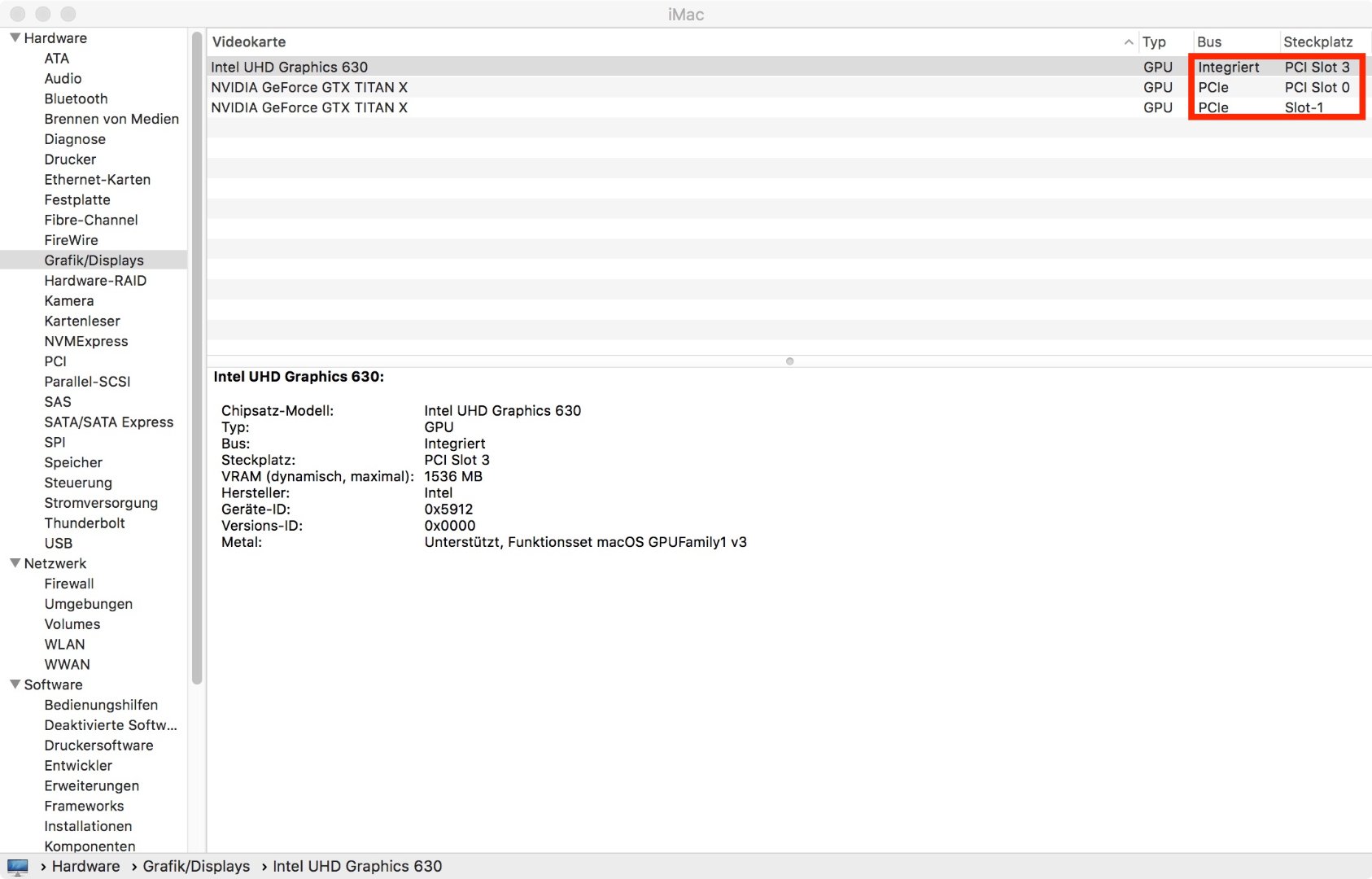
Task: Open SPI in the sidebar
Action: [x=55, y=443]
